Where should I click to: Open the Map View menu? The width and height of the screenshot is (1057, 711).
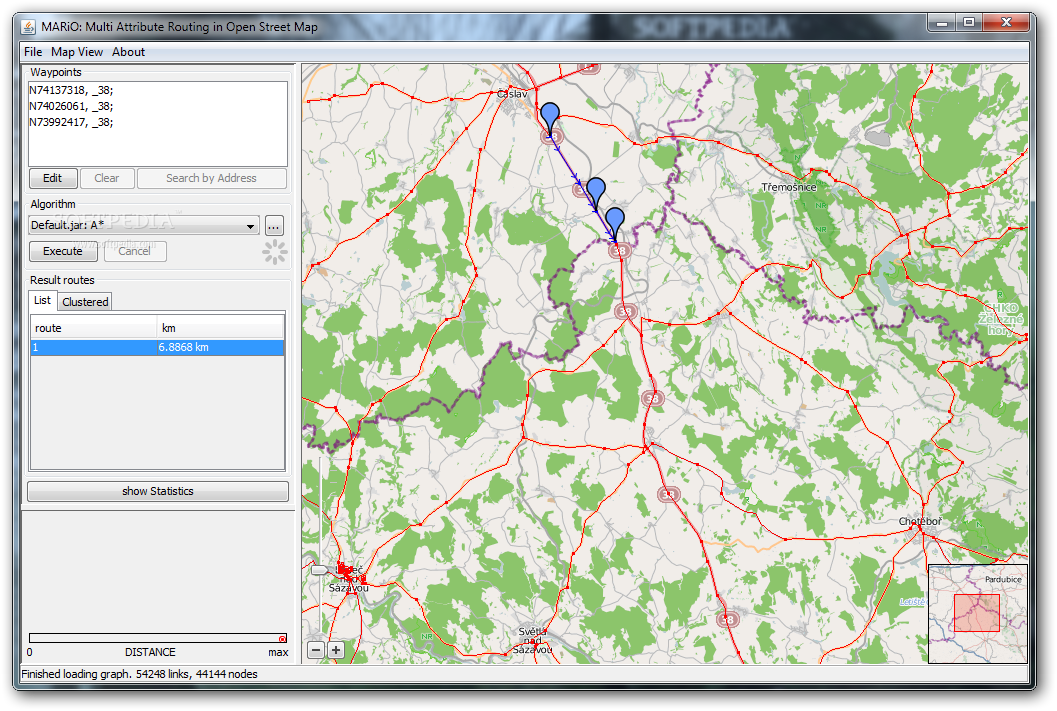77,52
